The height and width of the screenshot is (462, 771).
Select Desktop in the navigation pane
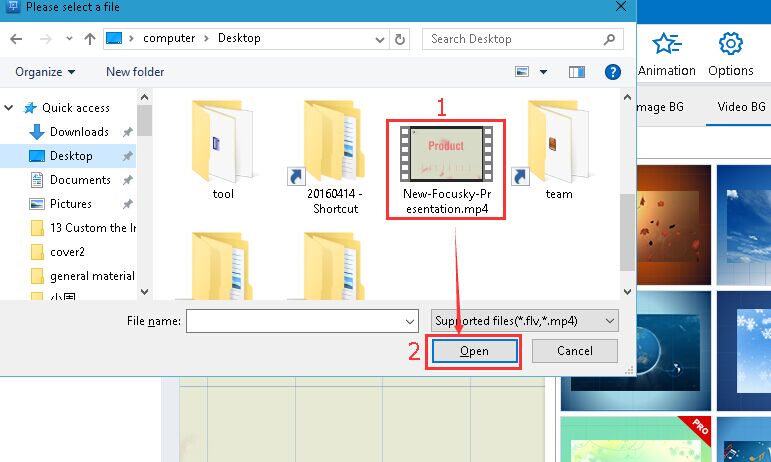71,156
